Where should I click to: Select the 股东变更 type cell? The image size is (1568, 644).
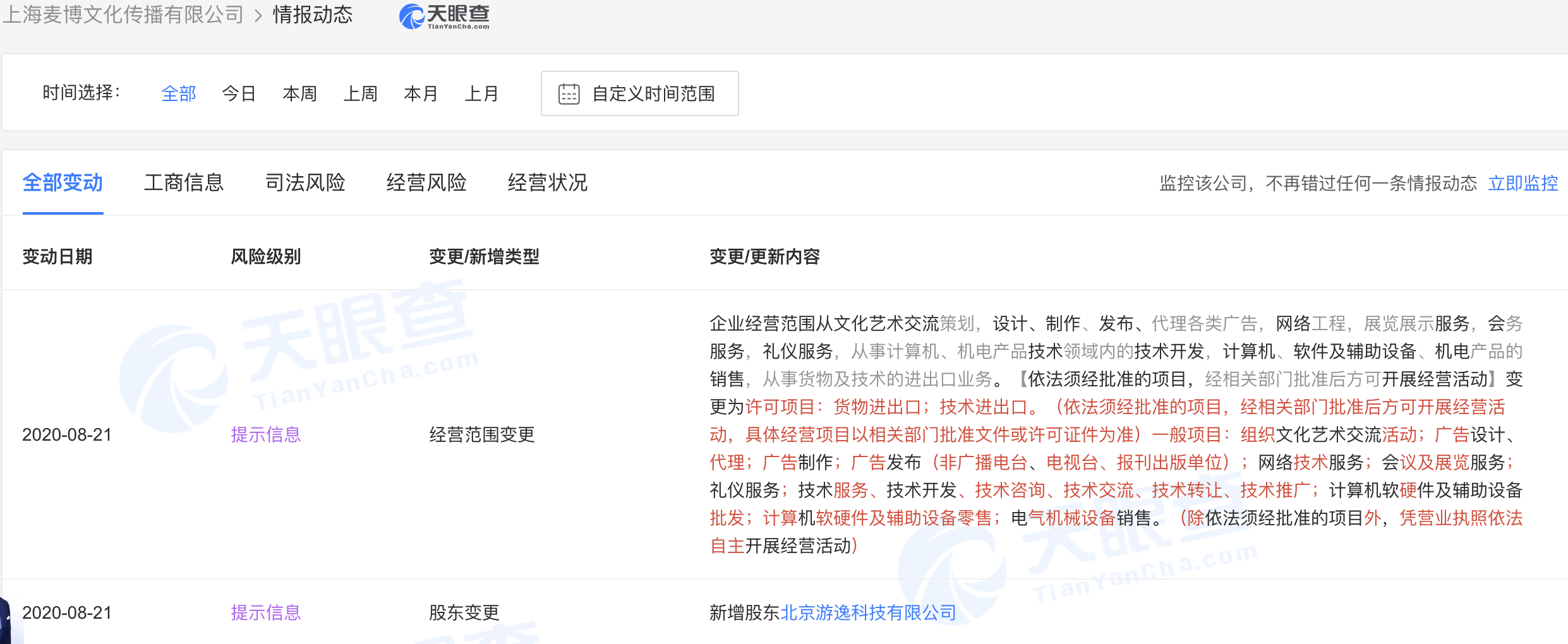coord(464,612)
